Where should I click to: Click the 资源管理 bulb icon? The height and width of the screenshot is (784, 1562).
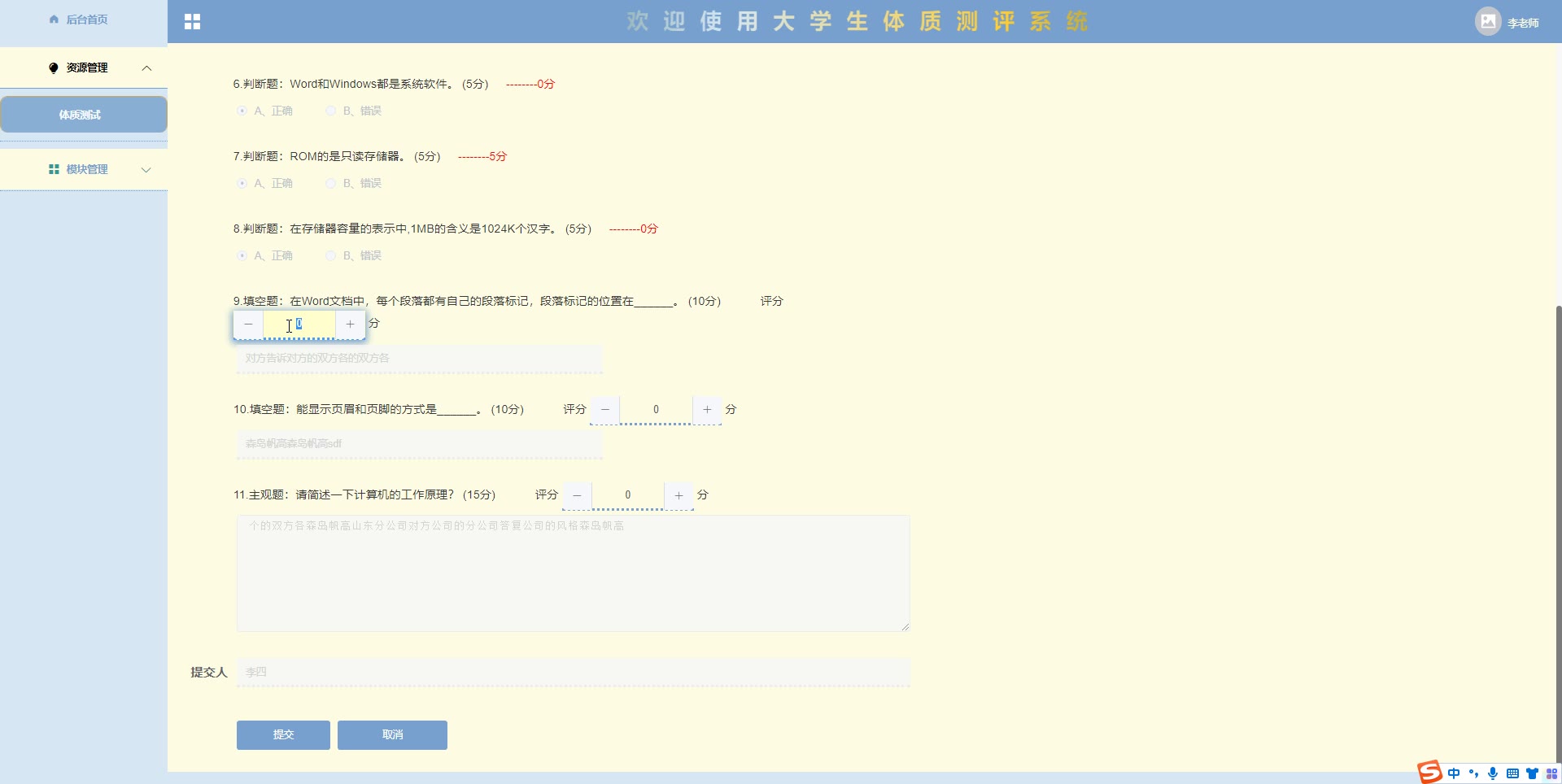click(x=54, y=68)
